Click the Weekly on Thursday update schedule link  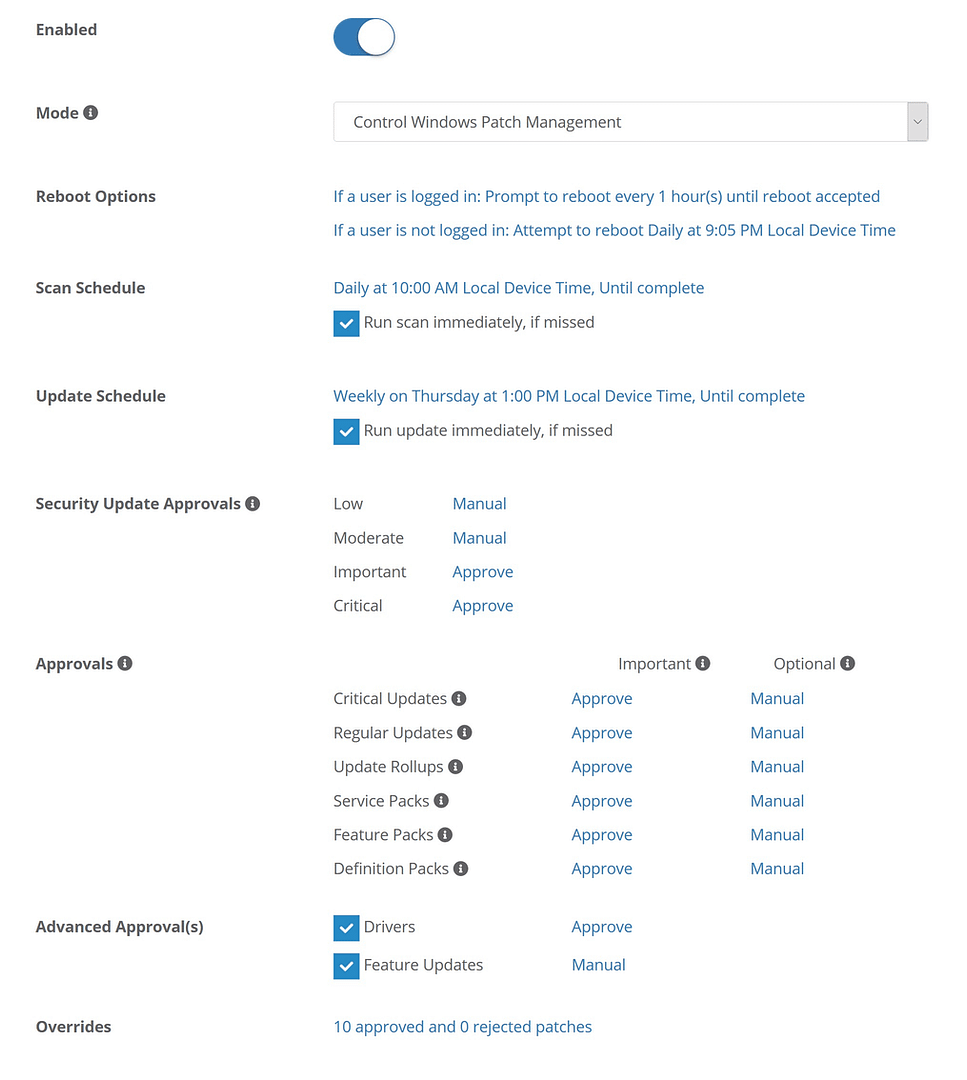coord(569,395)
